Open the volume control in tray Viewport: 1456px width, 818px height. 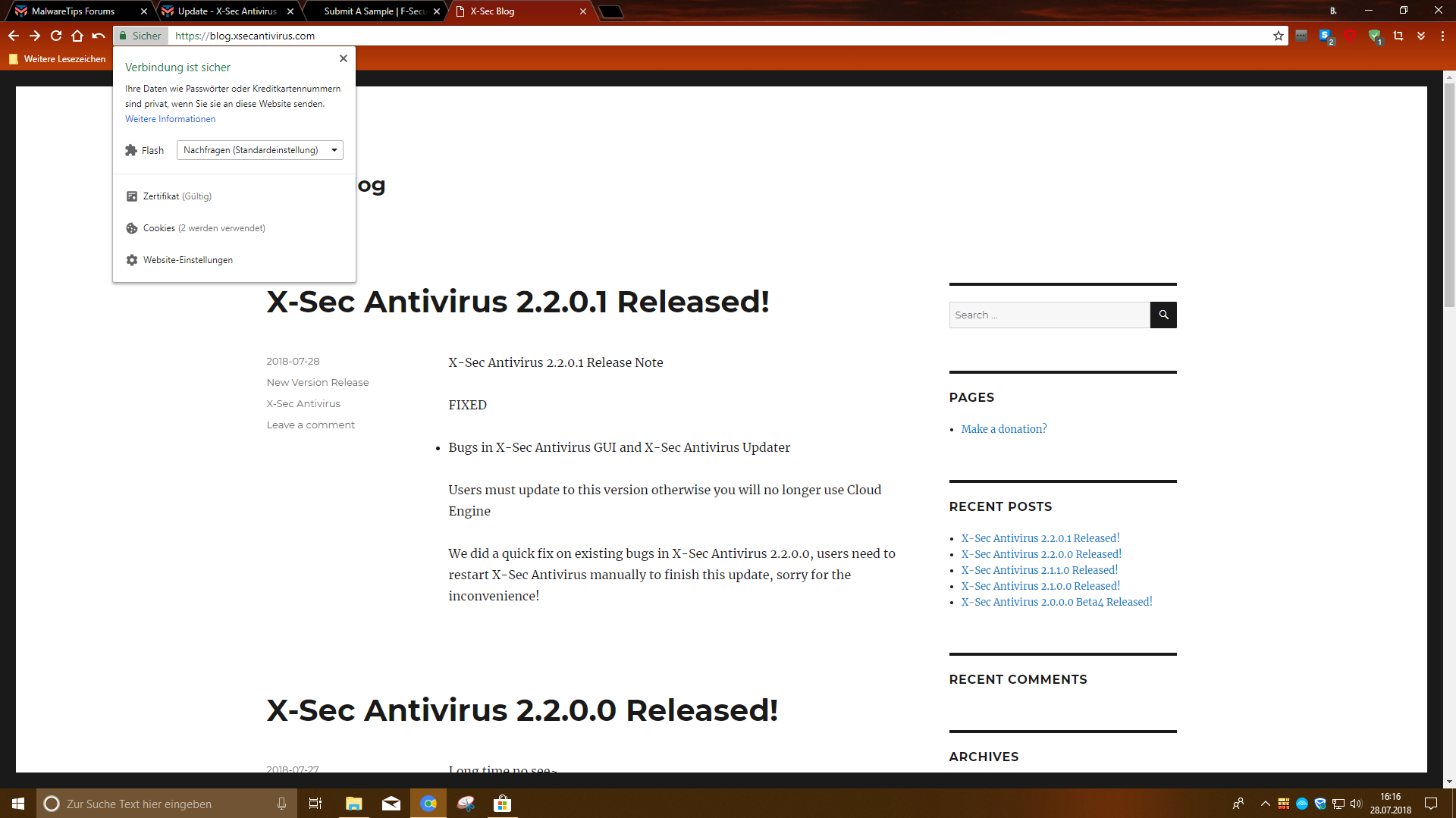pyautogui.click(x=1357, y=804)
